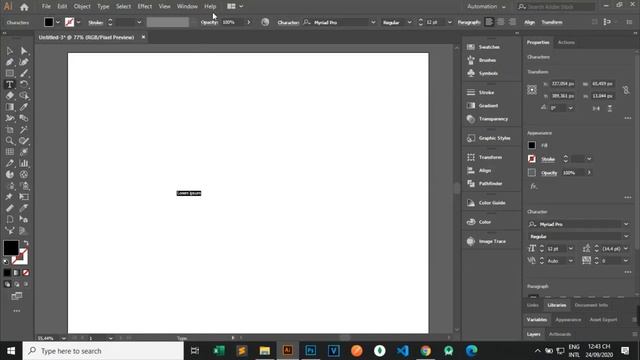
Task: Click Character link in control bar
Action: 288,22
